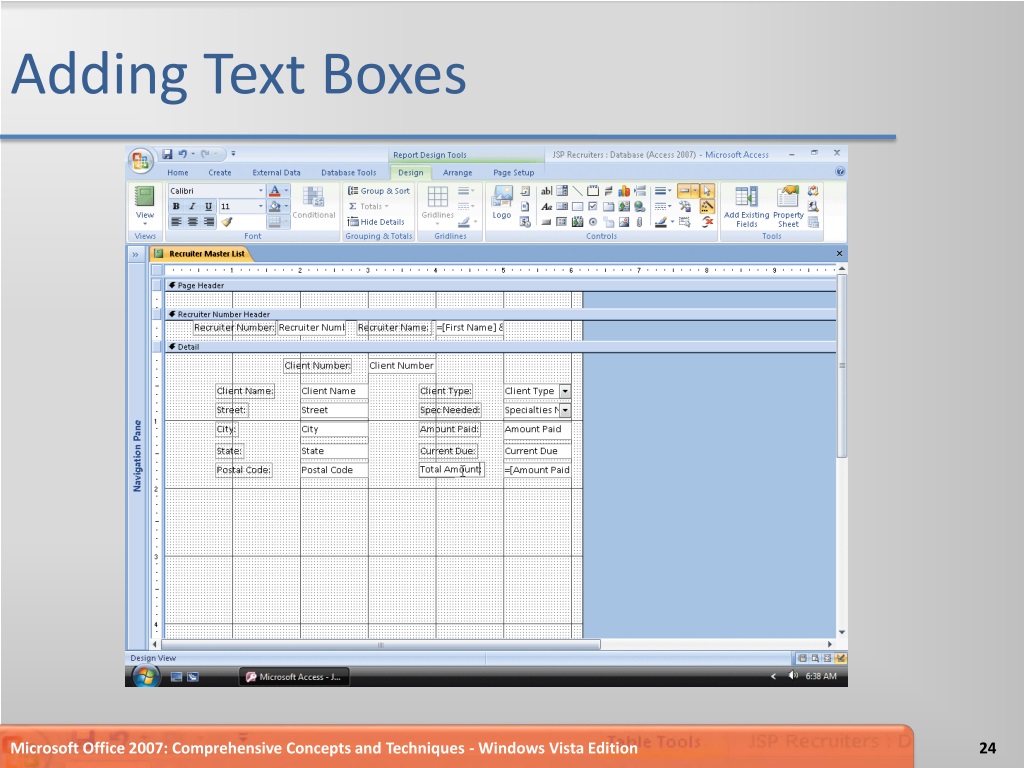The image size is (1024, 768).
Task: Select the Detail section bar
Action: [x=500, y=347]
